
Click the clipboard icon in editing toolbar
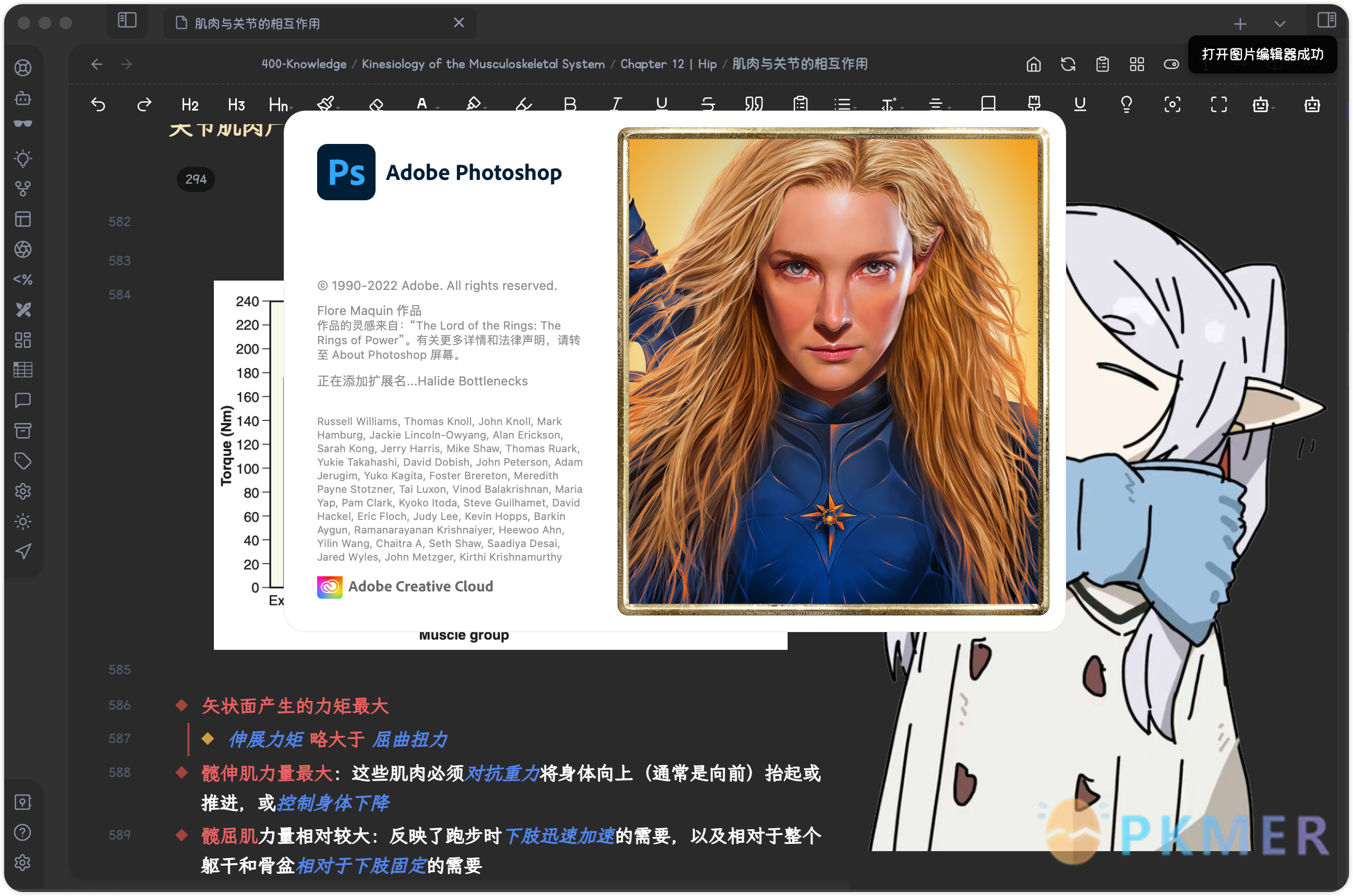tap(801, 105)
